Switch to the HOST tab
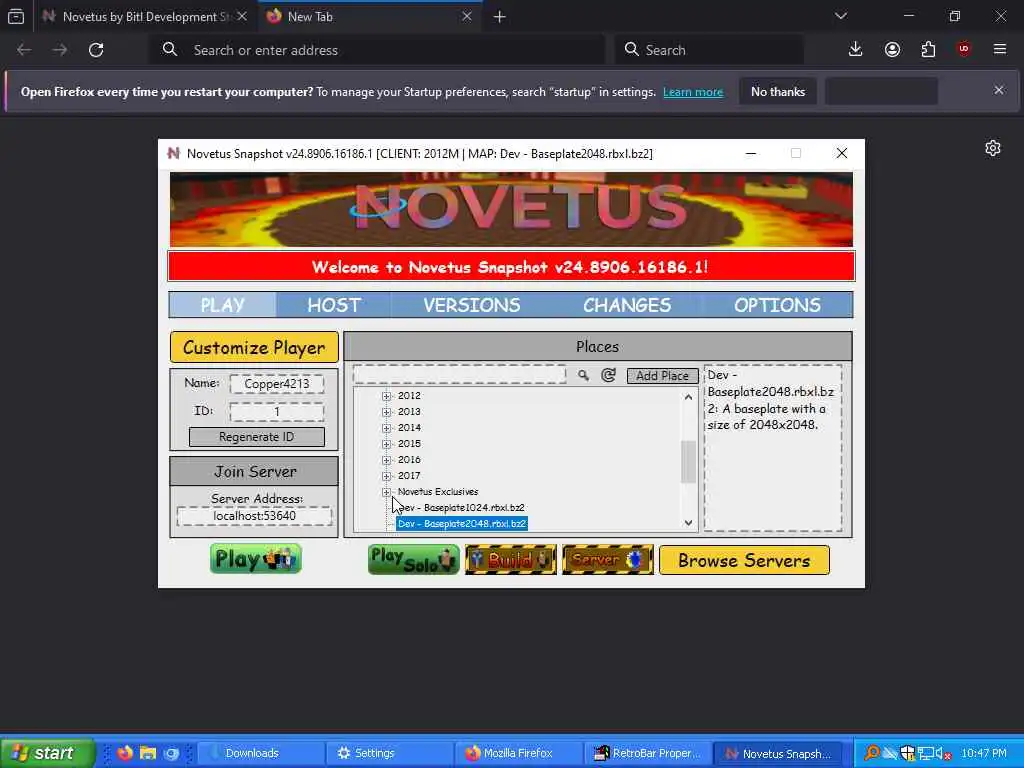 (334, 305)
